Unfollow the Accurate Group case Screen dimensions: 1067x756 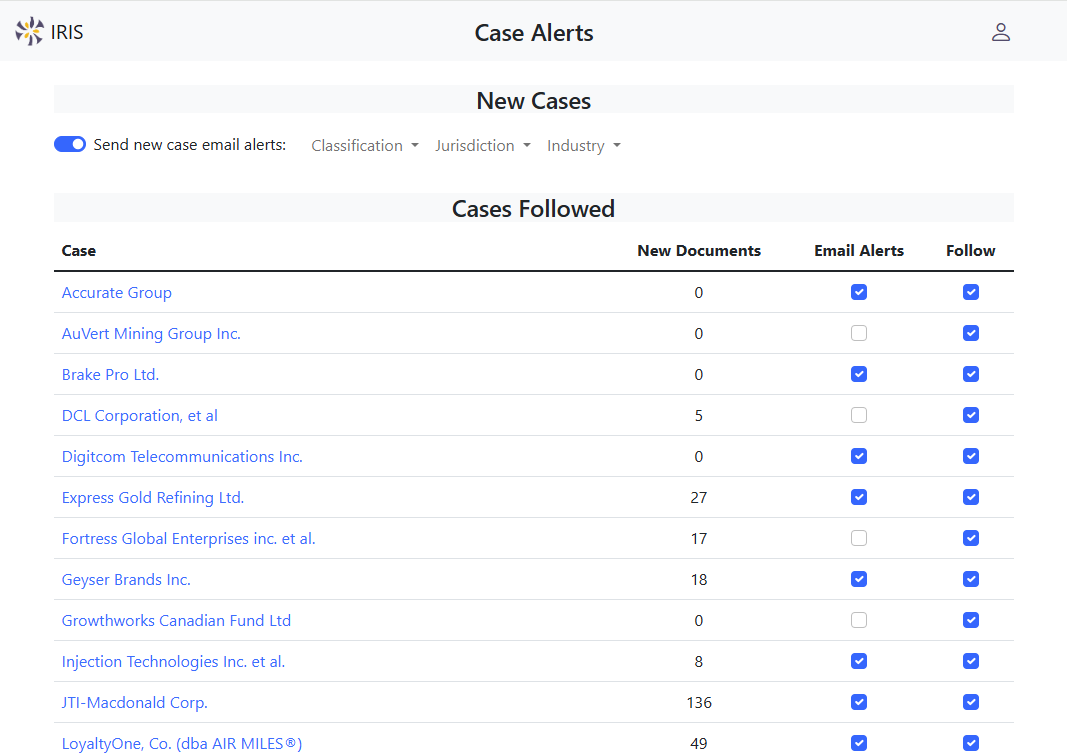pyautogui.click(x=971, y=292)
